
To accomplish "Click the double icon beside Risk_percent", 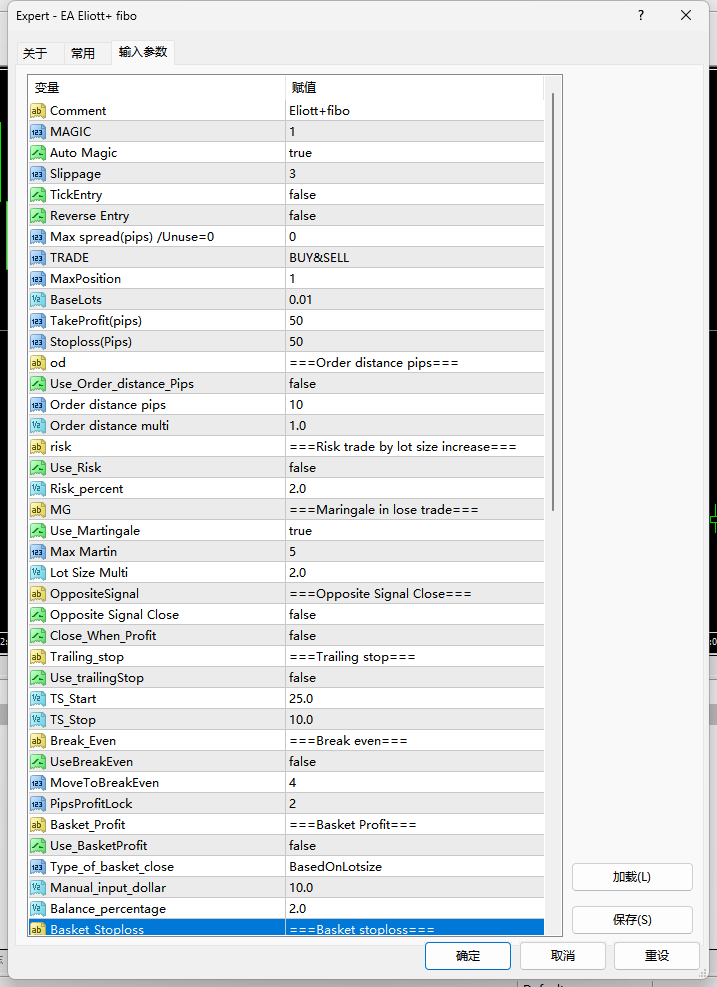I will (38, 488).
